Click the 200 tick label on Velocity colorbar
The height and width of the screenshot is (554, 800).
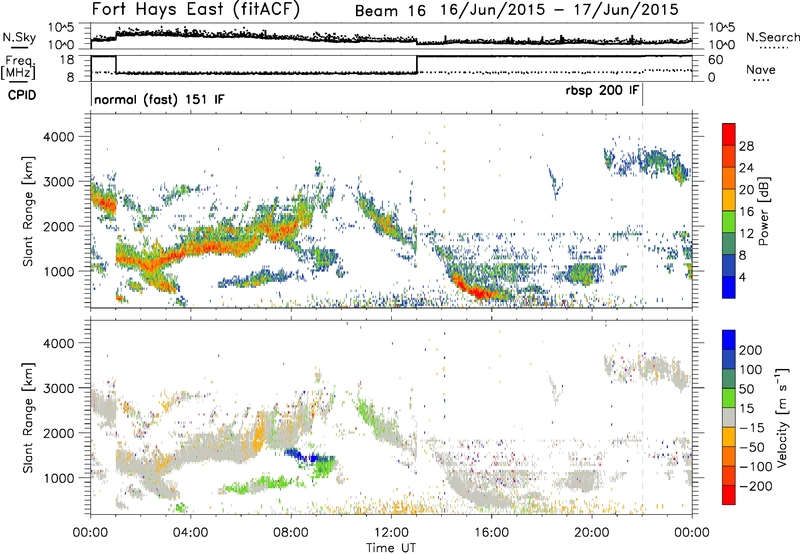tap(751, 350)
